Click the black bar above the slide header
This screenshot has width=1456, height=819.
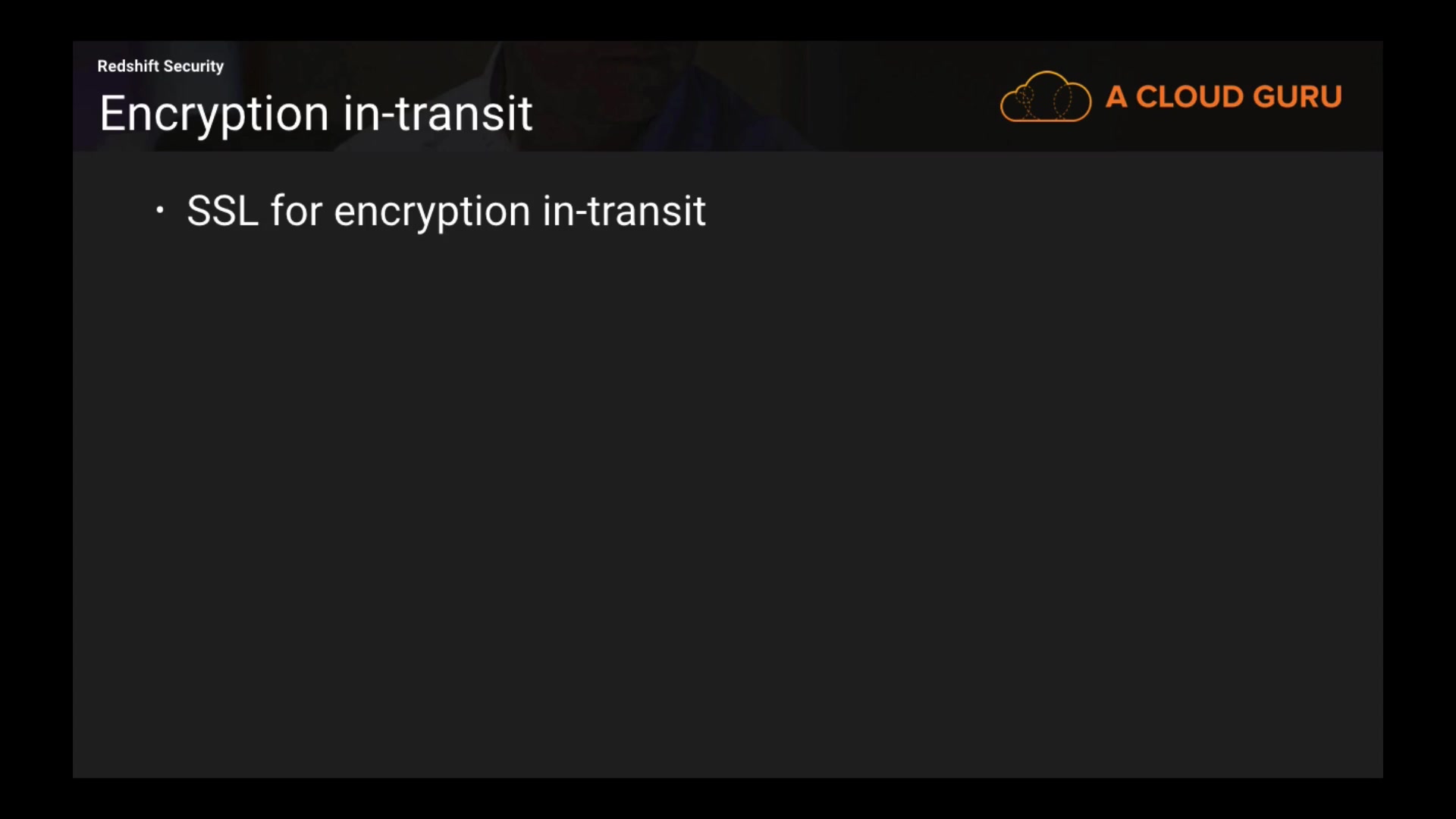tap(728, 20)
